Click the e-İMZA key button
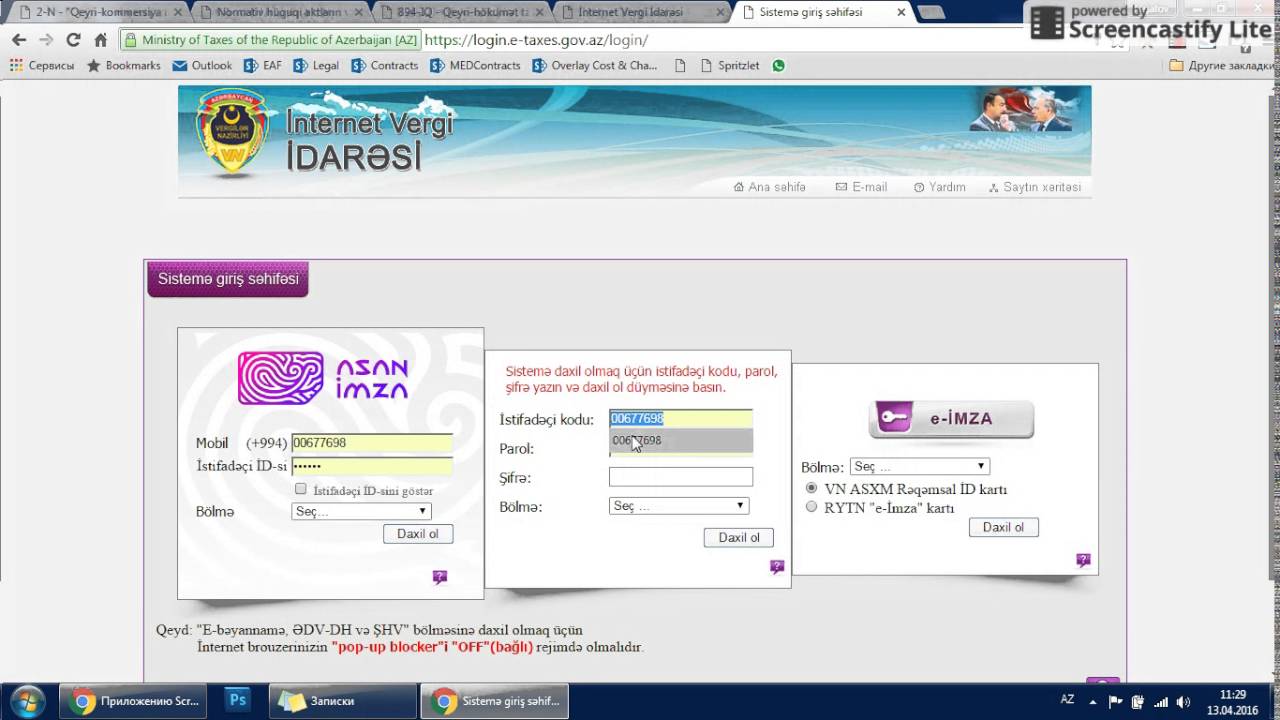This screenshot has height=720, width=1280. pos(951,419)
